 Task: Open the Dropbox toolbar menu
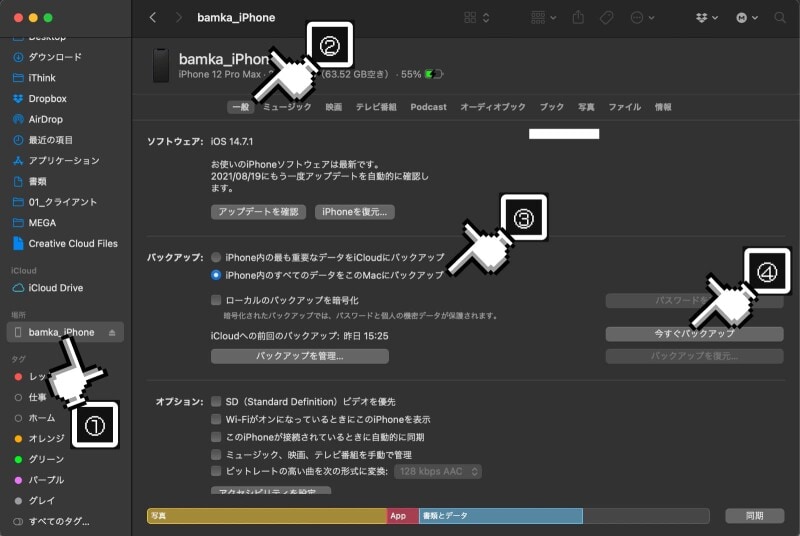click(707, 17)
